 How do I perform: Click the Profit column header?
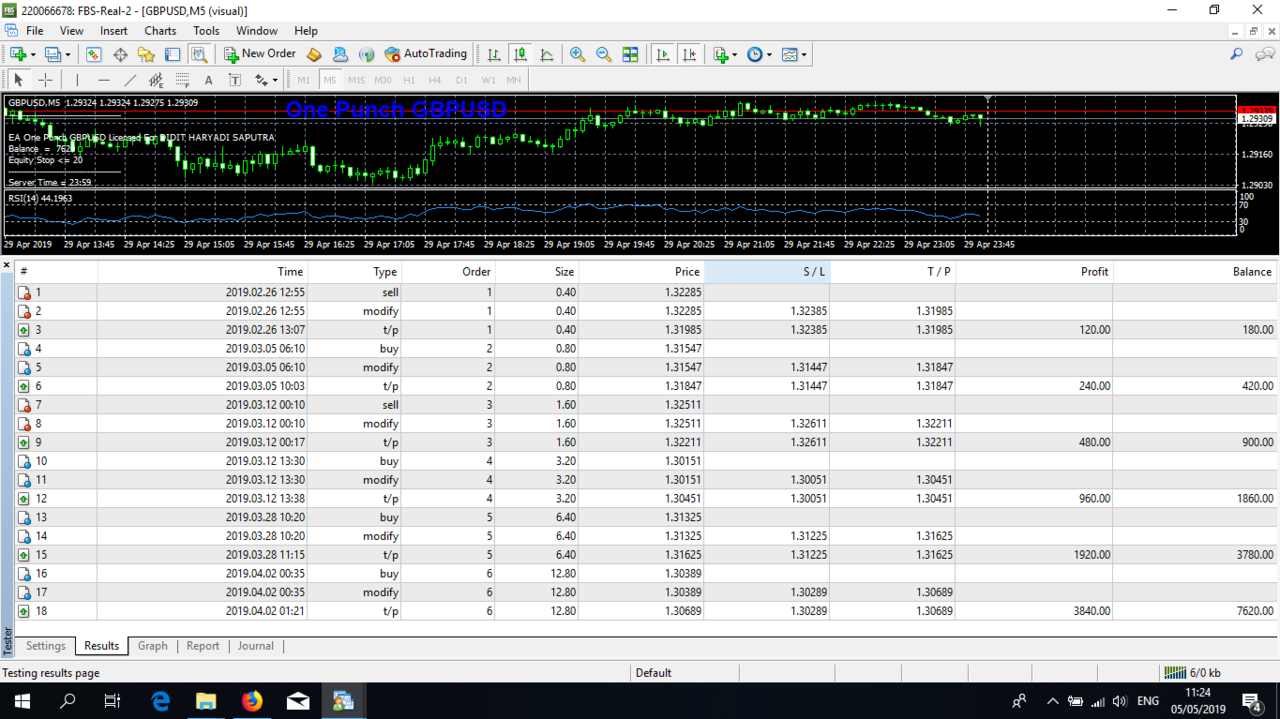pos(1034,271)
